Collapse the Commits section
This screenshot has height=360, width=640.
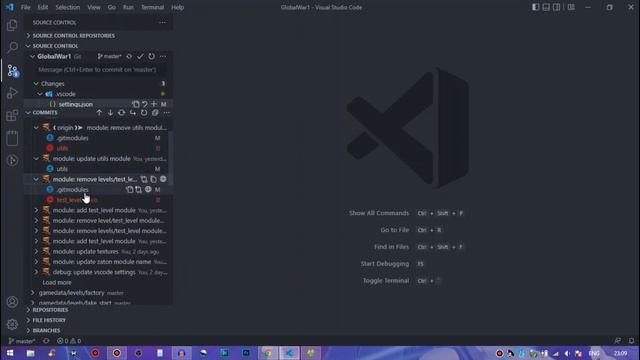[x=28, y=113]
